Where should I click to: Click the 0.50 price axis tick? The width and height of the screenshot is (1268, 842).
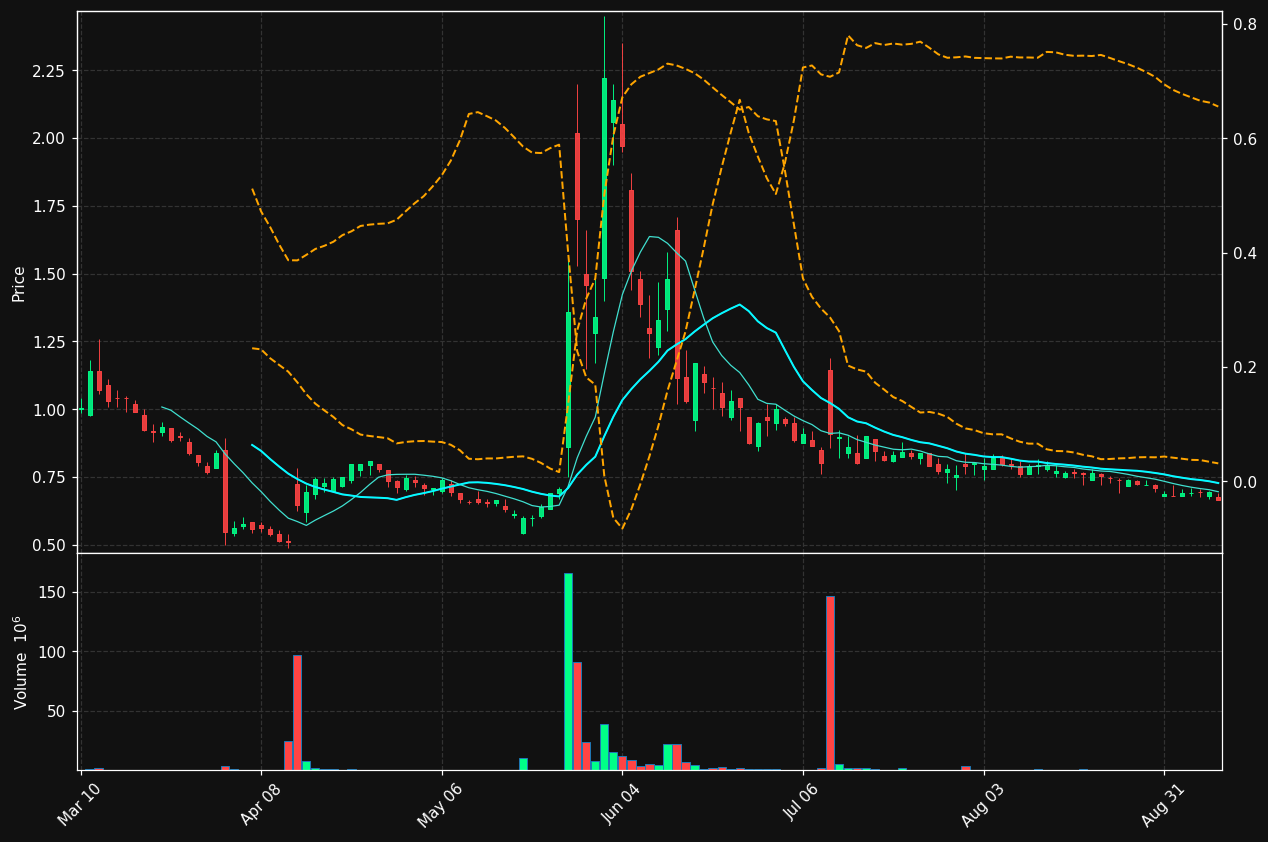tap(47, 545)
